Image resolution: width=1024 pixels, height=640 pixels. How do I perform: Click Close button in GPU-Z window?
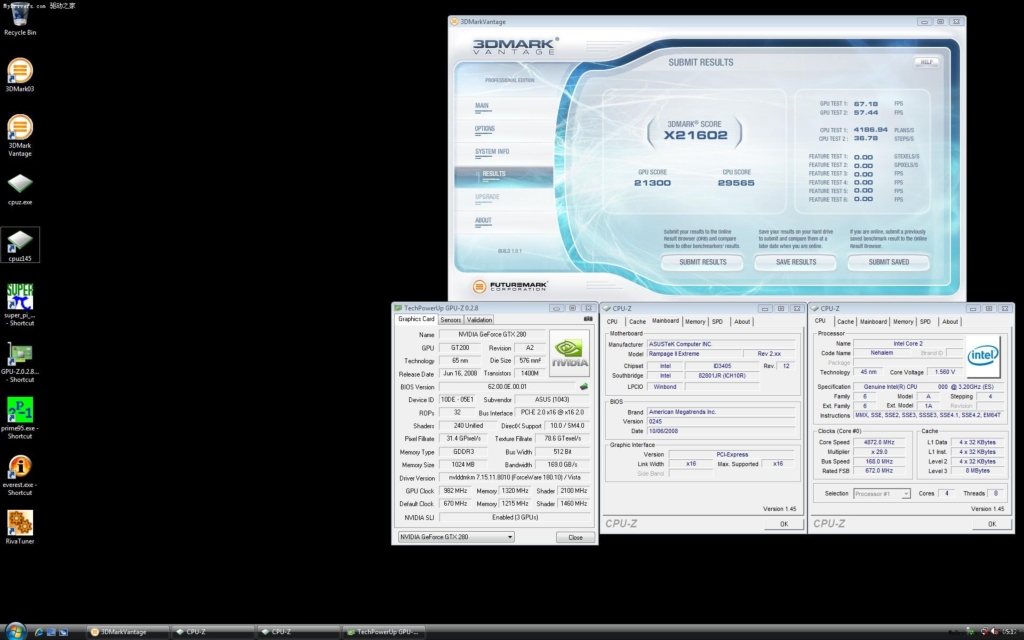[575, 537]
